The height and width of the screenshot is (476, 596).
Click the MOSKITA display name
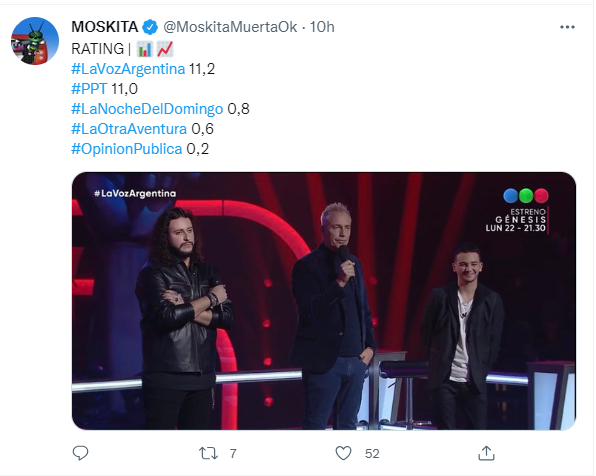105,27
